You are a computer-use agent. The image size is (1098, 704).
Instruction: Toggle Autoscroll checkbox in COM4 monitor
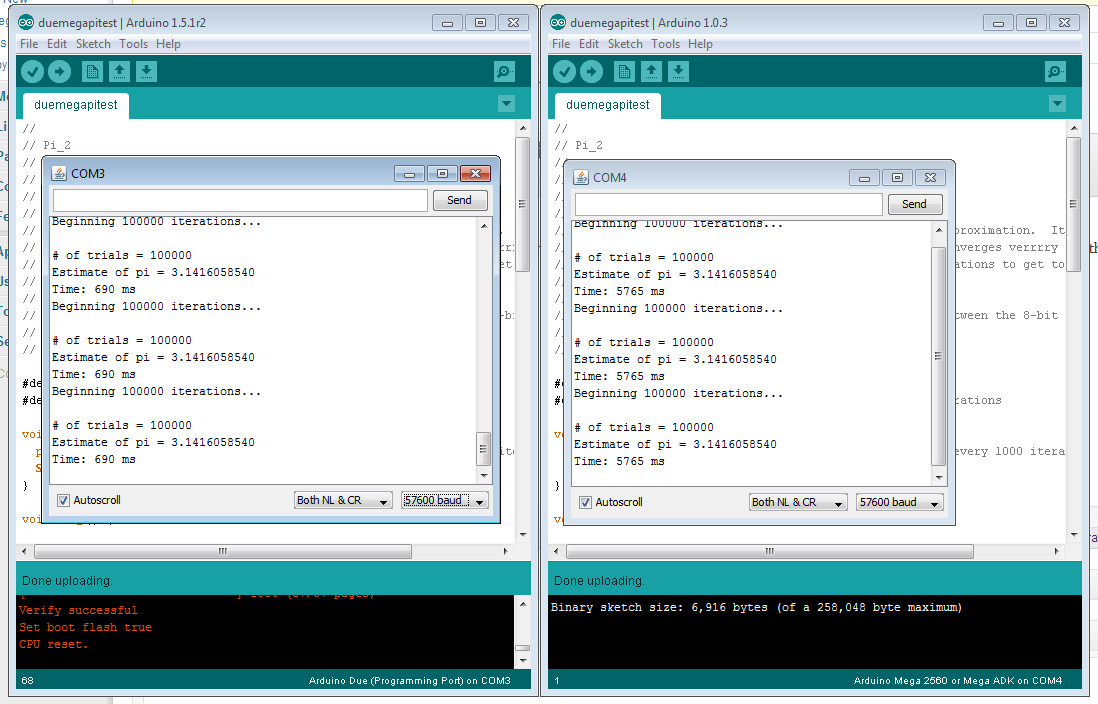tap(586, 502)
